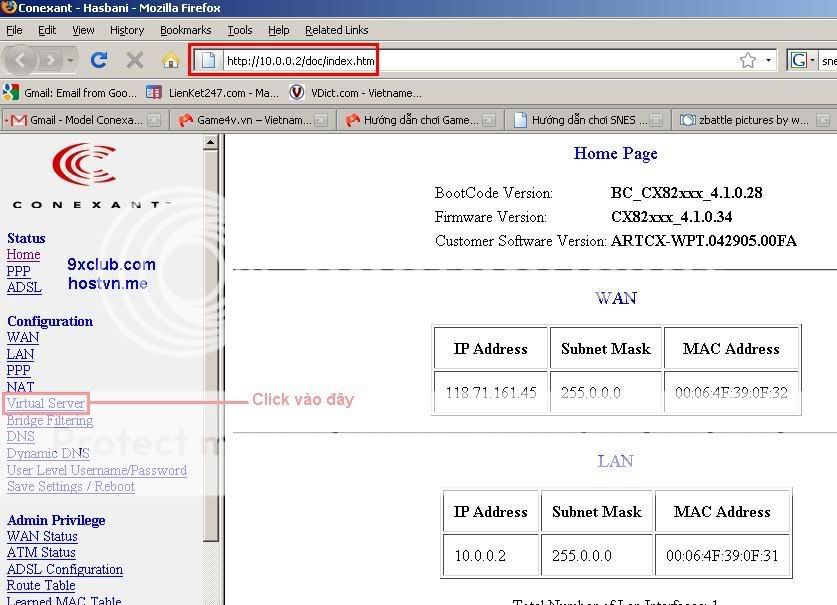Open the Gmail bookmark in the bookmarks toolbar

[x=70, y=93]
